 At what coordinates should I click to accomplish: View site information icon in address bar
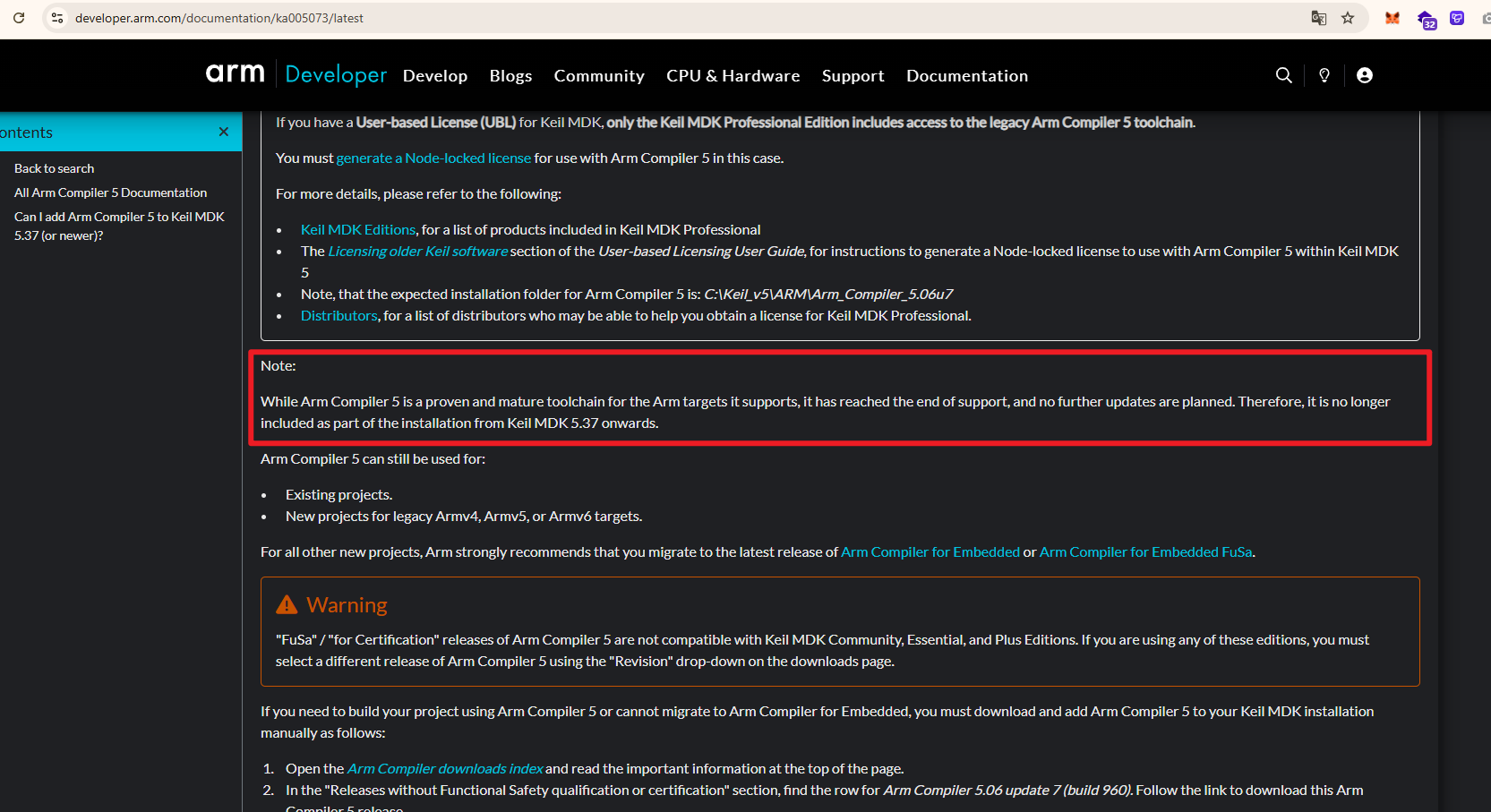click(x=57, y=18)
